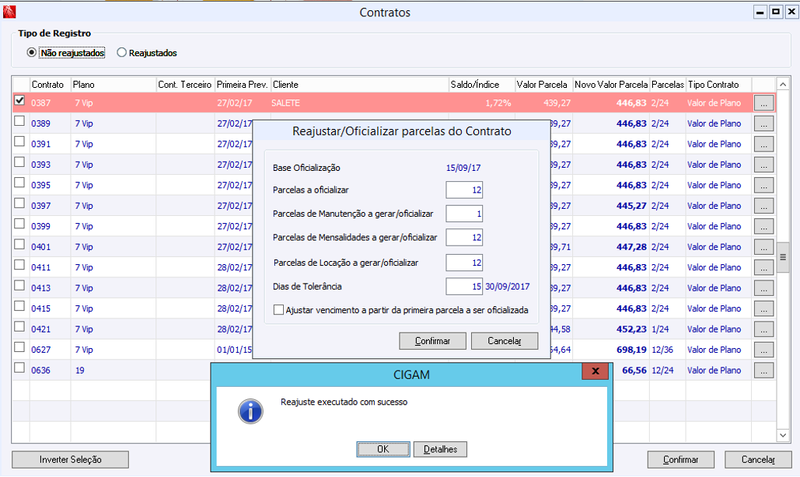The width and height of the screenshot is (800, 477).
Task: Check the checkbox for contract 0389
Action: (19, 121)
